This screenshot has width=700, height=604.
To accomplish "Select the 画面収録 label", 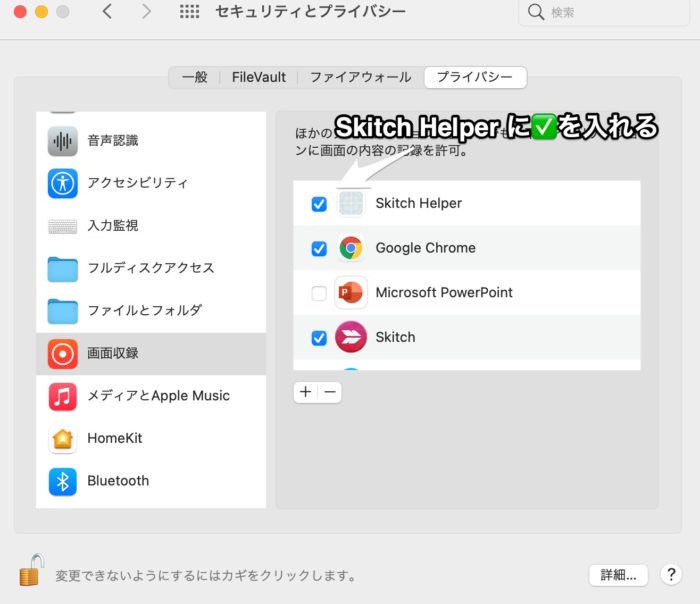I will coord(113,353).
